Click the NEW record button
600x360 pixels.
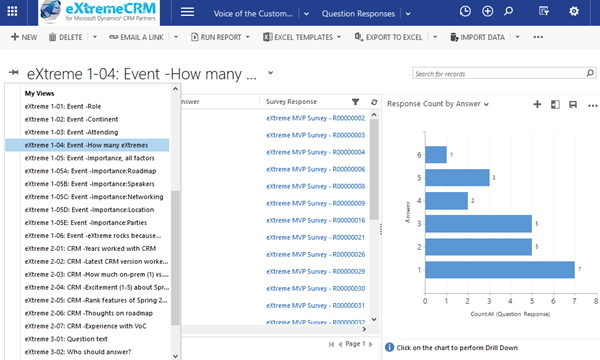pyautogui.click(x=24, y=37)
